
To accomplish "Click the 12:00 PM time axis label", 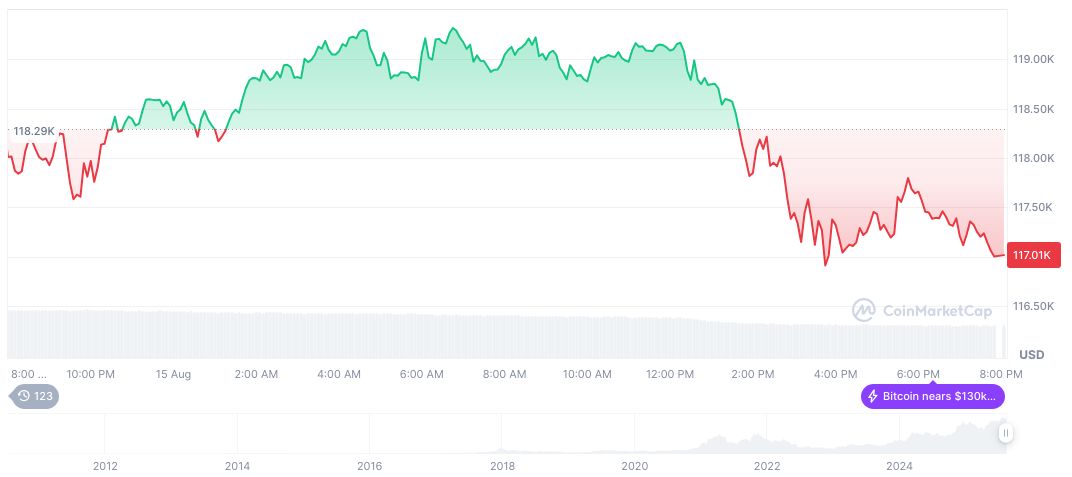I will tap(670, 374).
